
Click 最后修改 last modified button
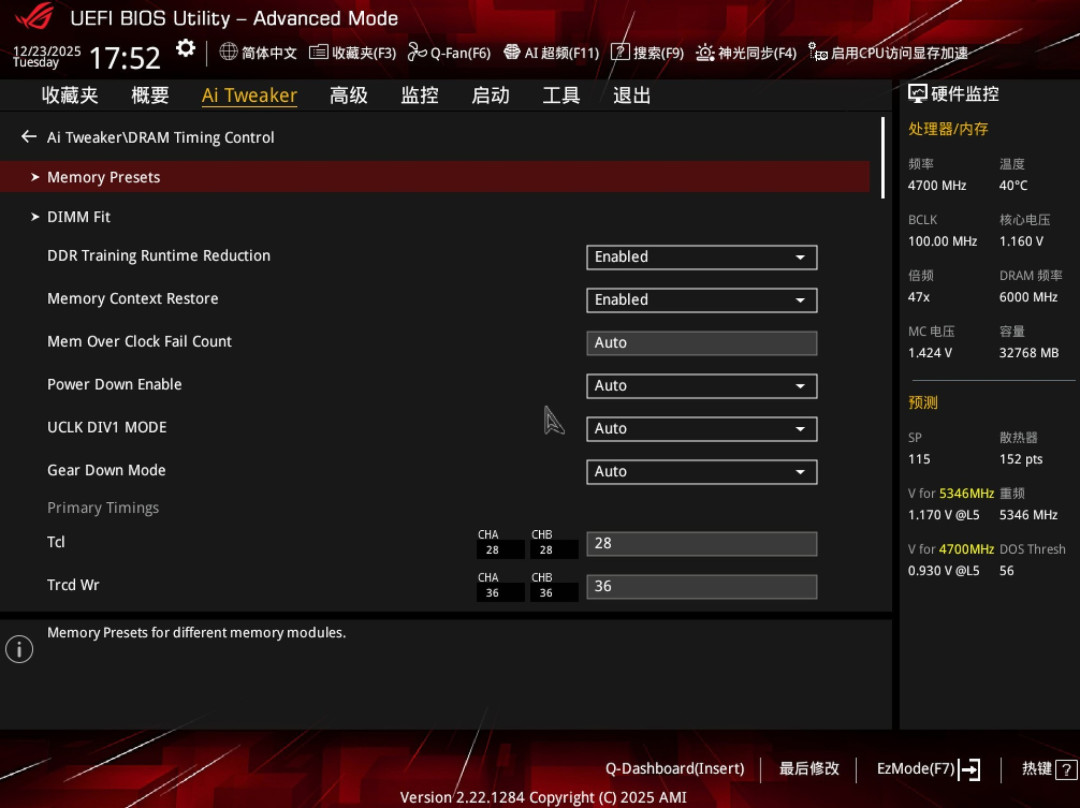[x=809, y=768]
